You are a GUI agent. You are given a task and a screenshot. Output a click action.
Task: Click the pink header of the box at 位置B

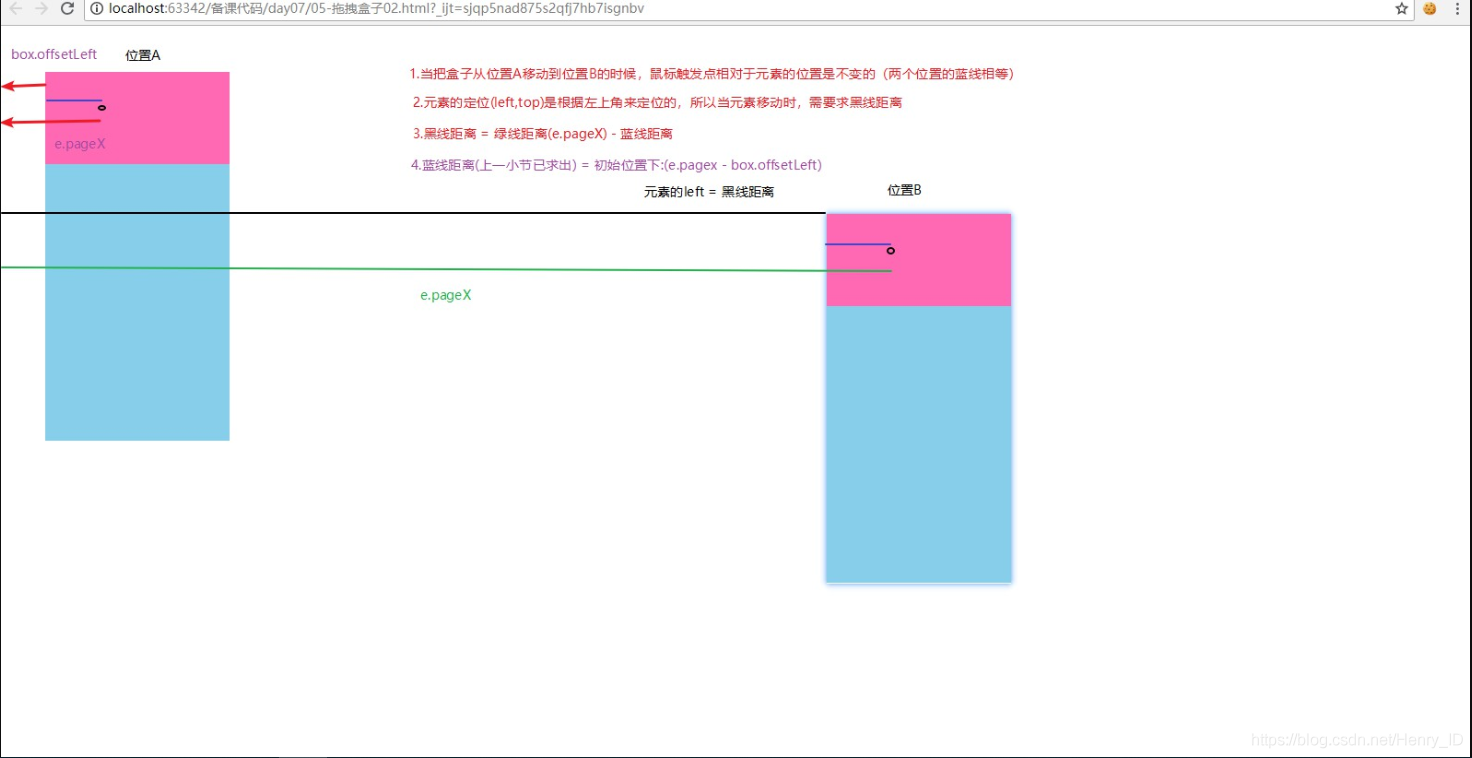[918, 260]
